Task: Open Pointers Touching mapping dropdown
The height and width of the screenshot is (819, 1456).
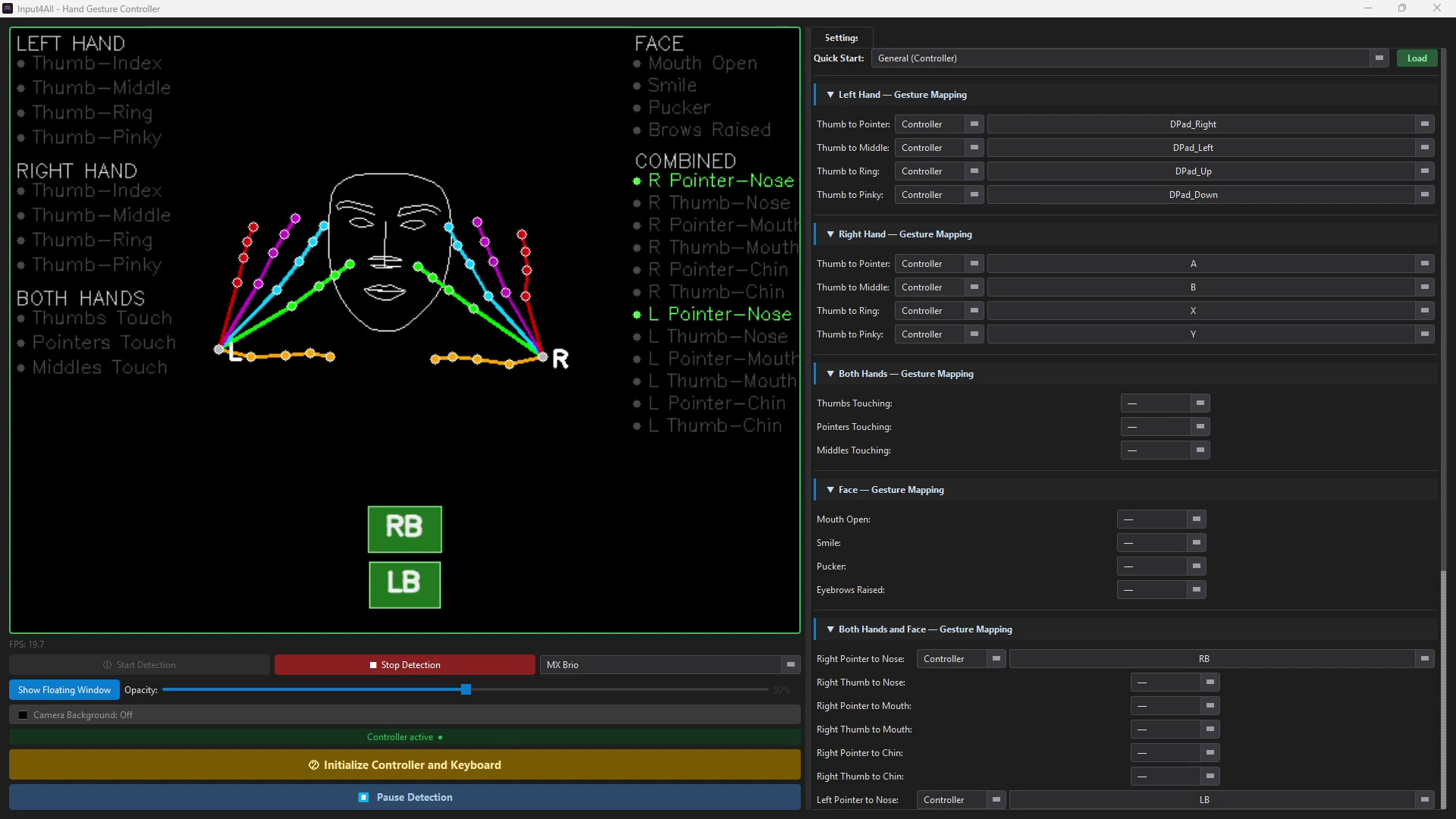Action: click(1165, 427)
